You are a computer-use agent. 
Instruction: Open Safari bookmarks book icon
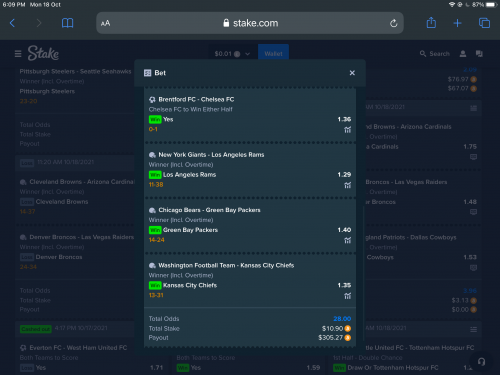(x=67, y=23)
